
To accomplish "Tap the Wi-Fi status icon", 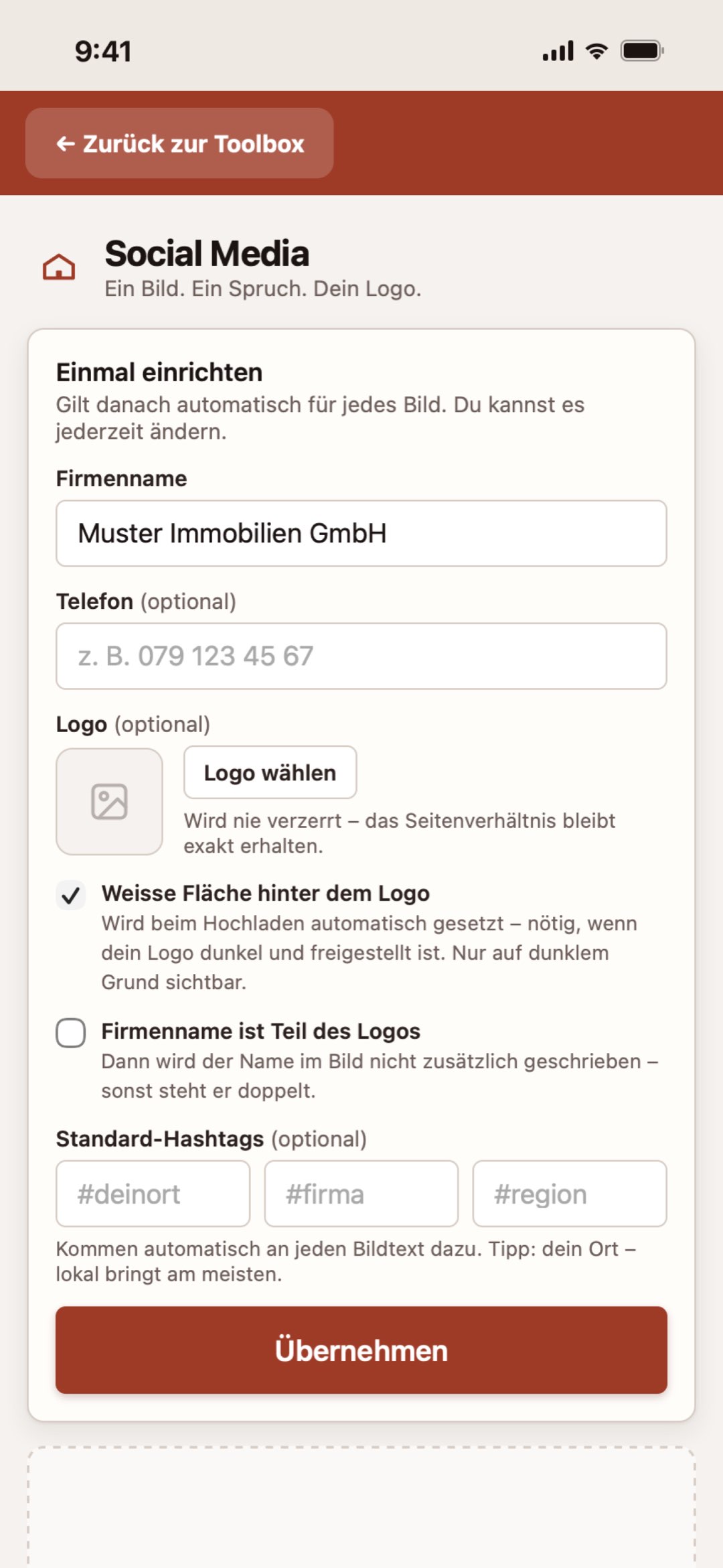I will [x=596, y=51].
